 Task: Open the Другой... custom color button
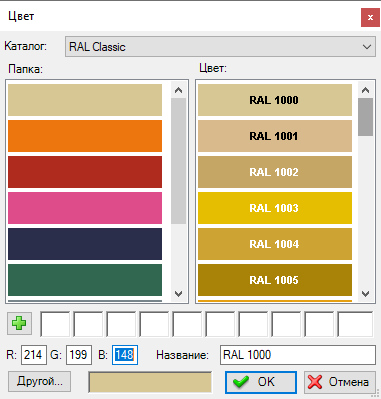click(x=39, y=381)
